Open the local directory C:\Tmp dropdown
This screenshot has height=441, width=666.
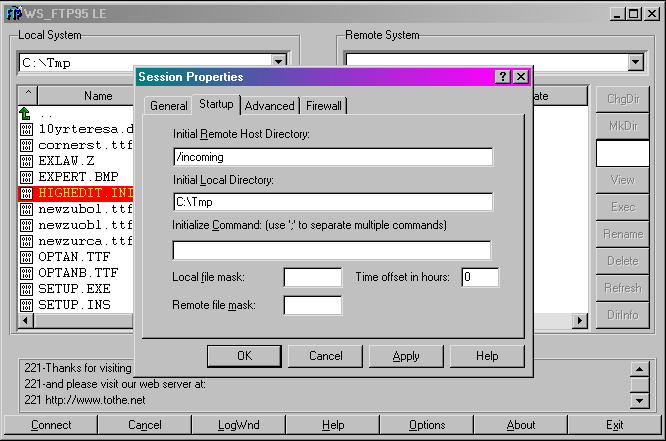pyautogui.click(x=279, y=62)
